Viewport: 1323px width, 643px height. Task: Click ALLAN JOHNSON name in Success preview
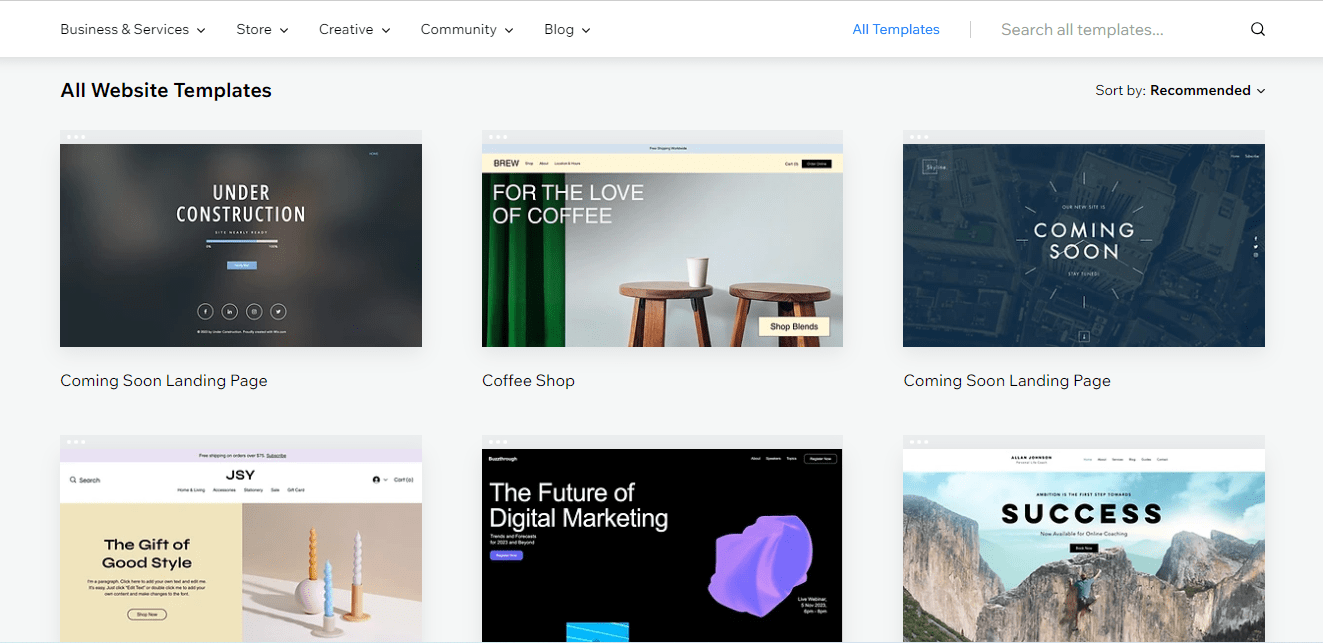[1032, 457]
